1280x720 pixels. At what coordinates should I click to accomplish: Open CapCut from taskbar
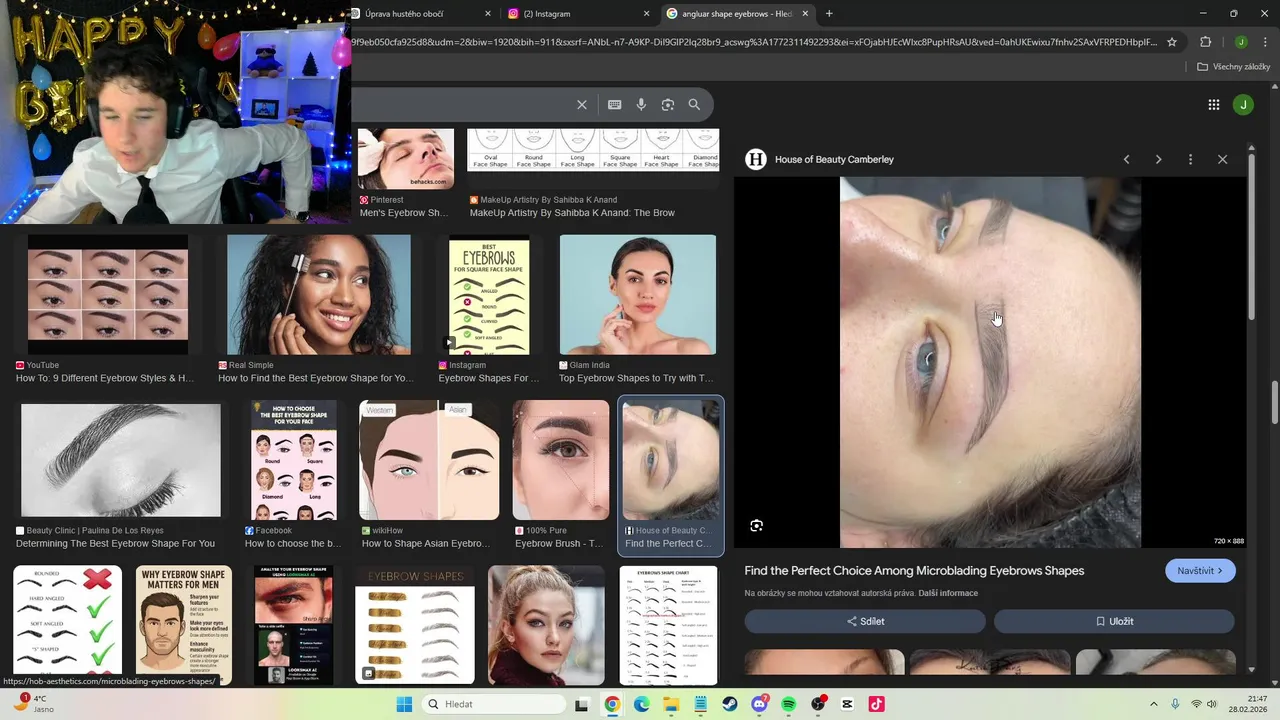point(847,704)
